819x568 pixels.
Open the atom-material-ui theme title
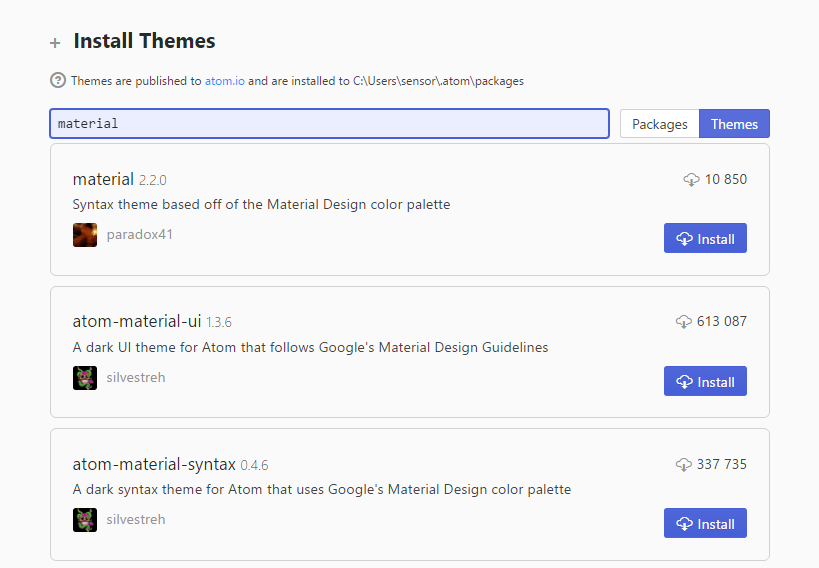pyautogui.click(x=137, y=321)
